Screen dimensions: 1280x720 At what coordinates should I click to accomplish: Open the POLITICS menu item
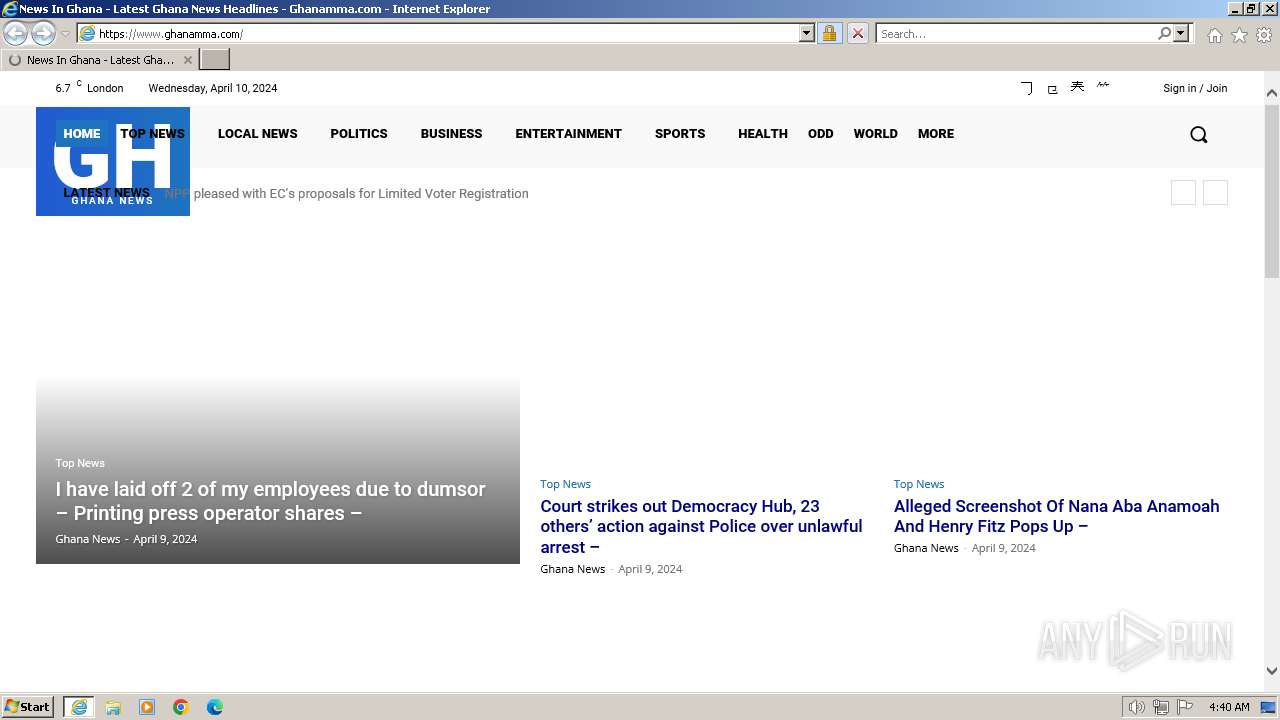[x=359, y=134]
